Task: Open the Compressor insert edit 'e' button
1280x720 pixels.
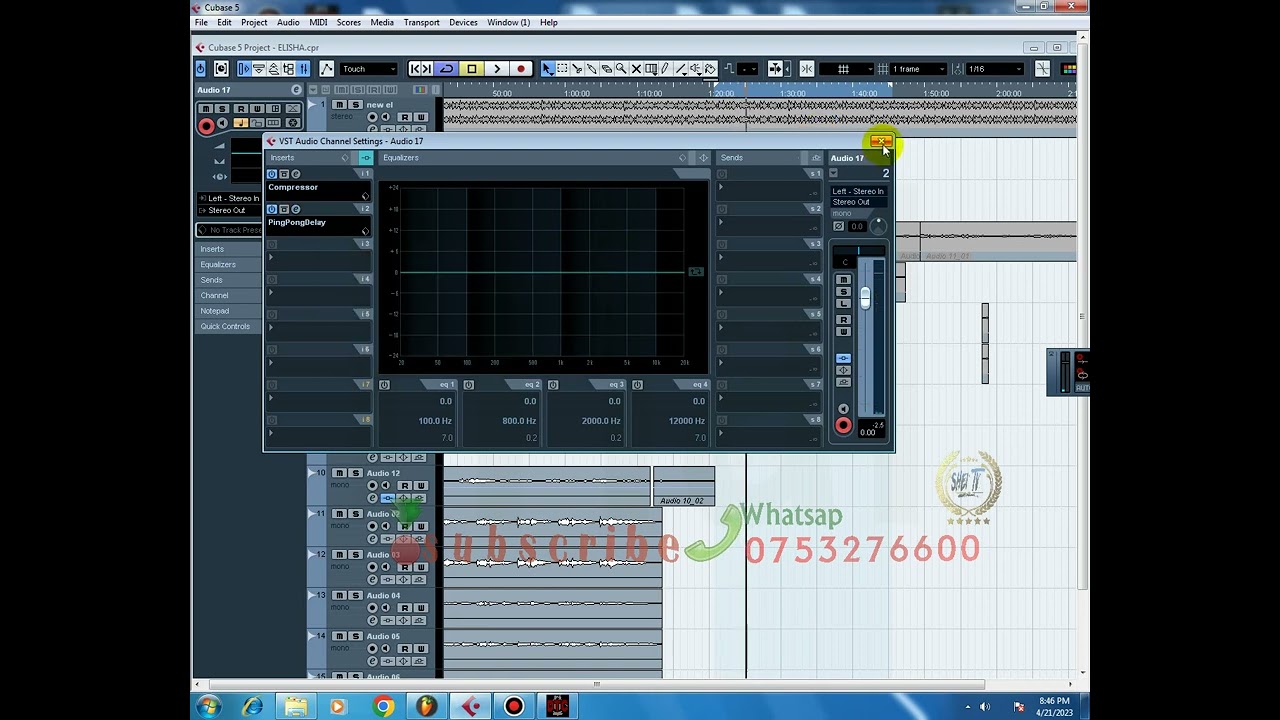Action: 295,174
